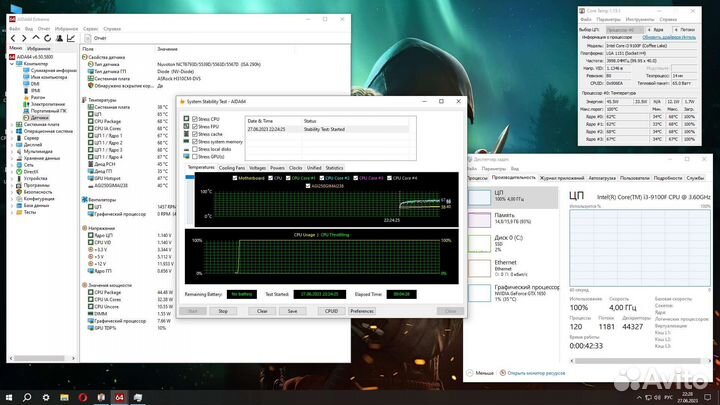Click AIDA64 forward navigation arrow
The image size is (720, 405).
(x=24, y=38)
